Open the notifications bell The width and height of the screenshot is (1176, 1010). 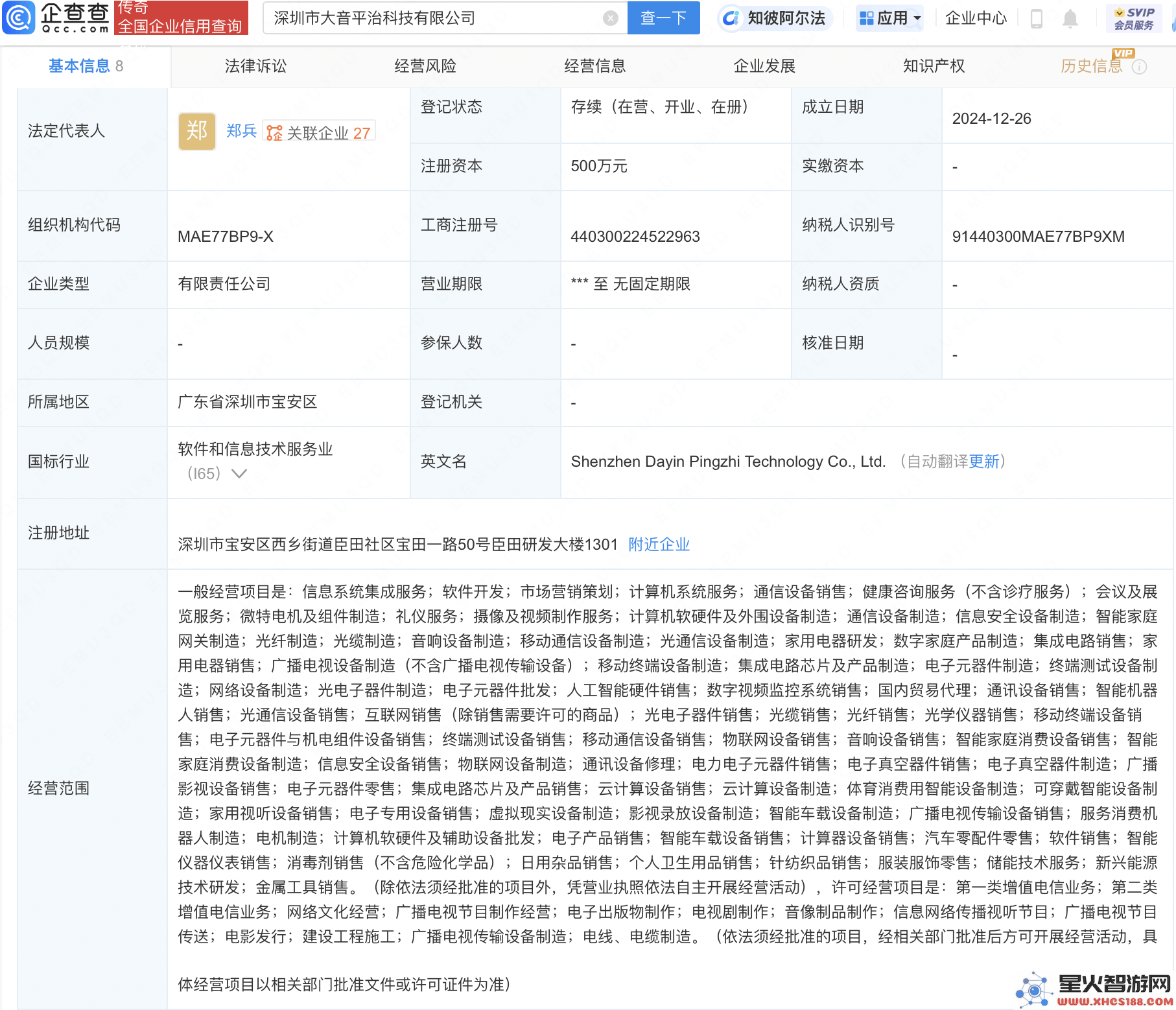click(1070, 19)
